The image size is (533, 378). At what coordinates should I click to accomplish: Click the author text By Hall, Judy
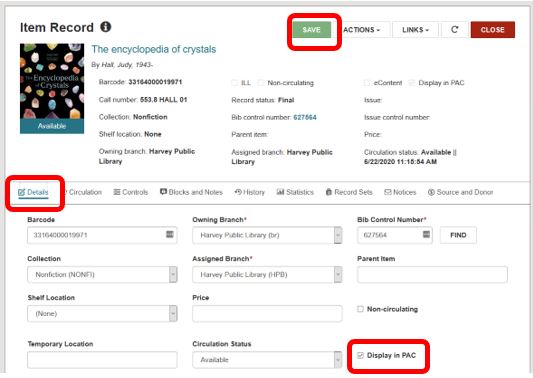122,65
